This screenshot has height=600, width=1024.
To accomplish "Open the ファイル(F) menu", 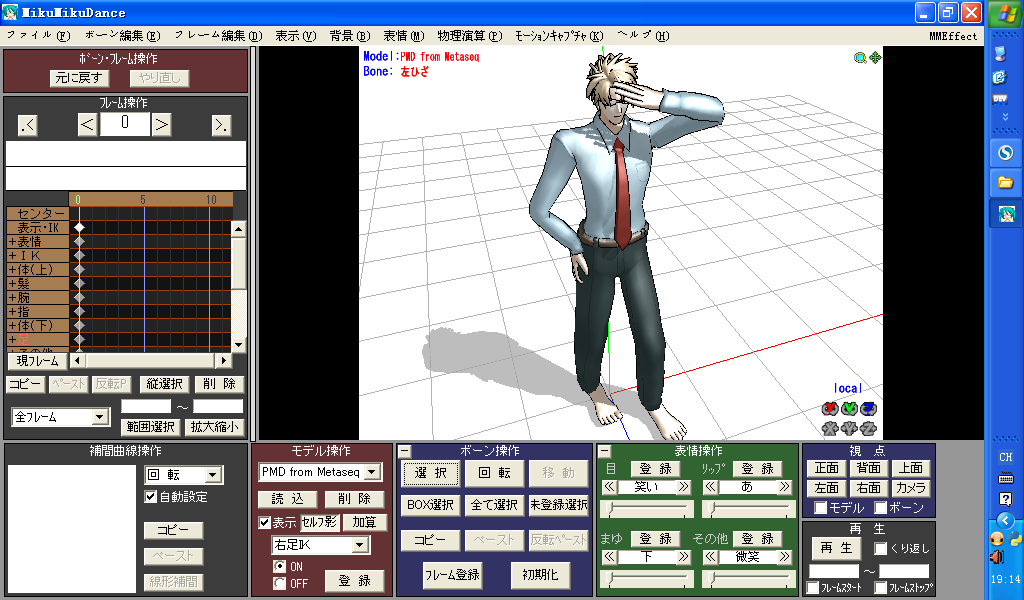I will 39,36.
